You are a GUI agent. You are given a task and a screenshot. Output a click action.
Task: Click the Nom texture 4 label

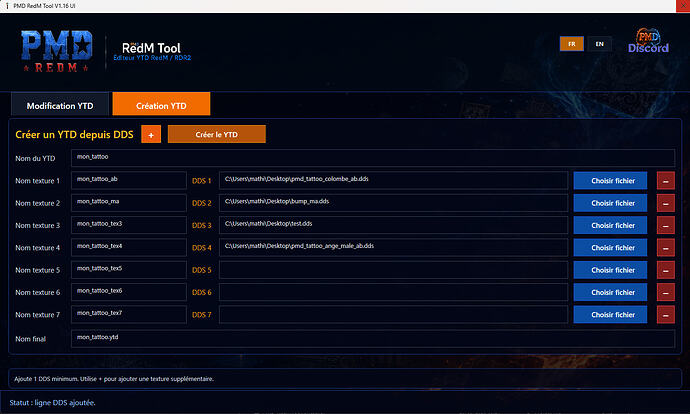[x=37, y=248]
